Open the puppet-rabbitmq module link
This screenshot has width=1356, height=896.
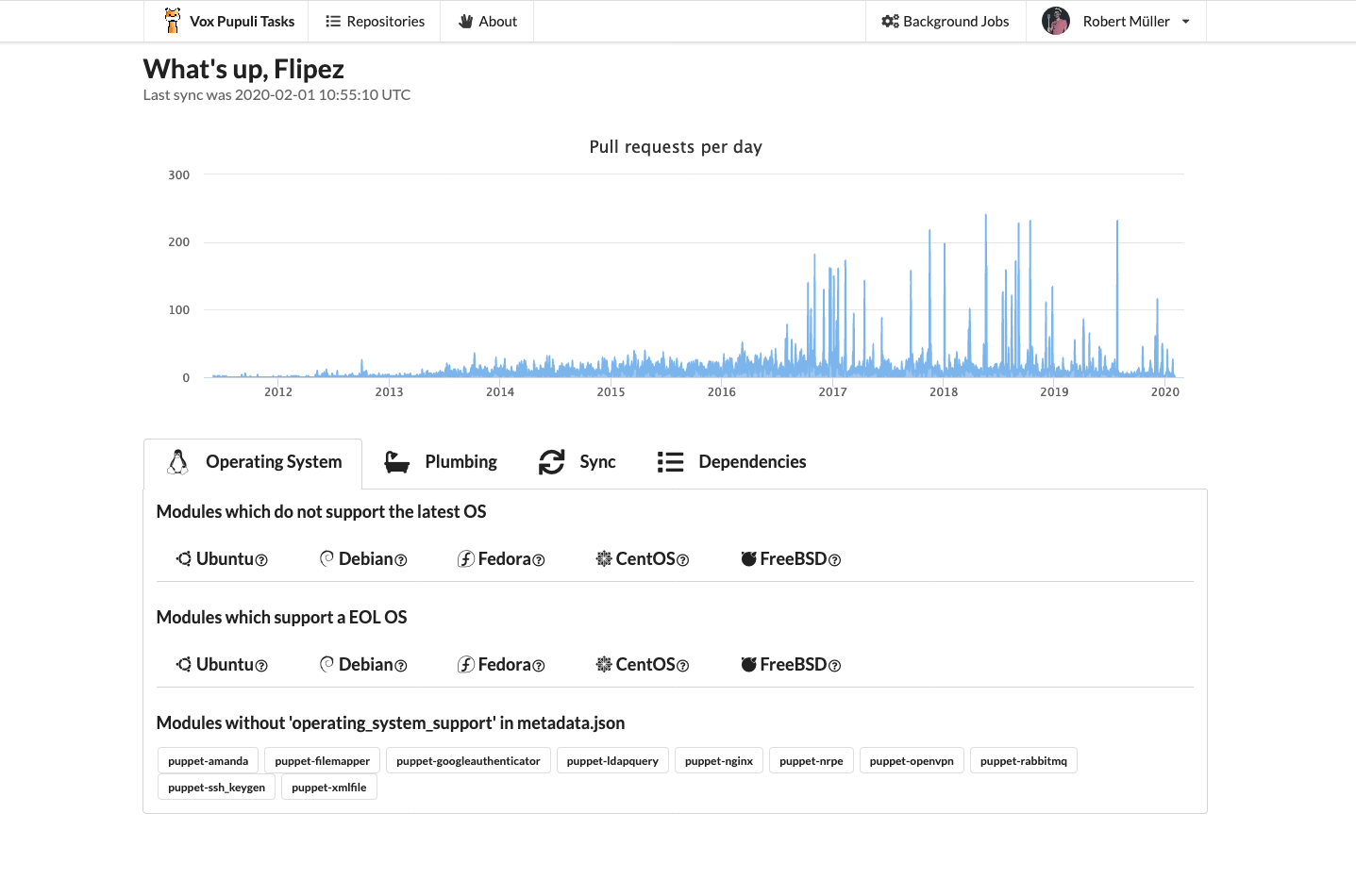(x=1024, y=761)
